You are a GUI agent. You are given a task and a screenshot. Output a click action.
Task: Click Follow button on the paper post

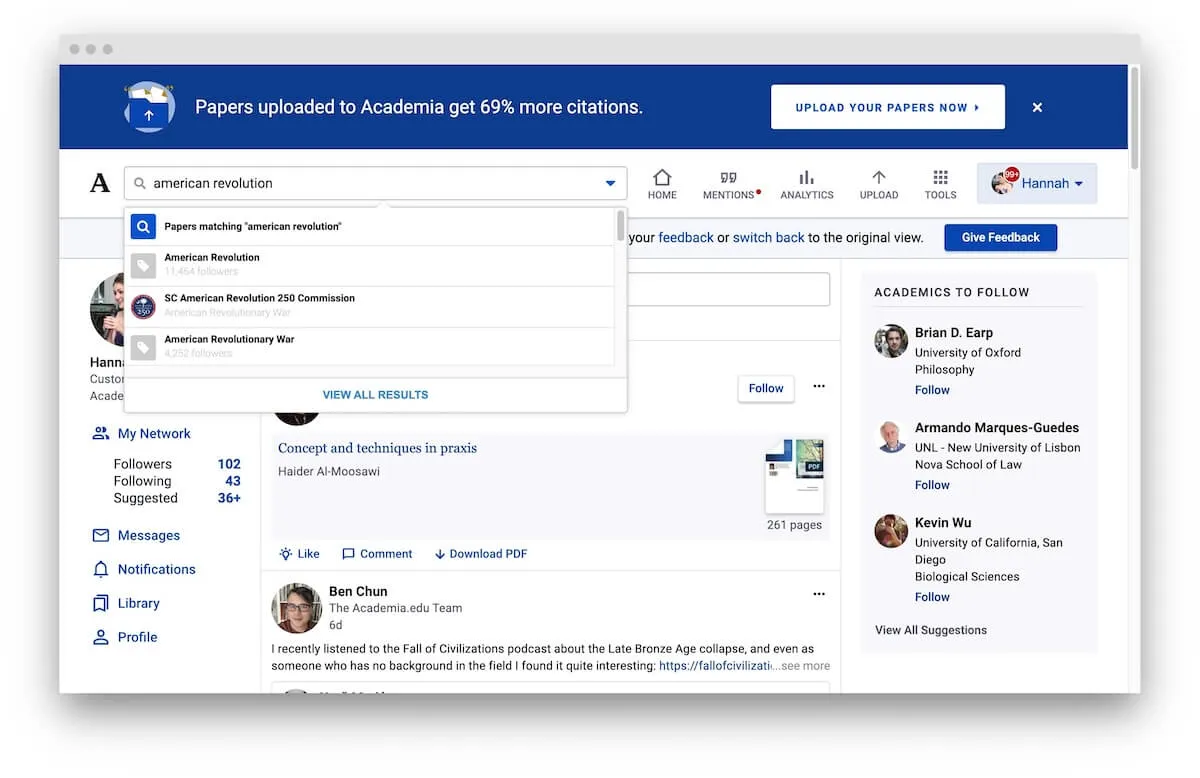click(x=766, y=389)
